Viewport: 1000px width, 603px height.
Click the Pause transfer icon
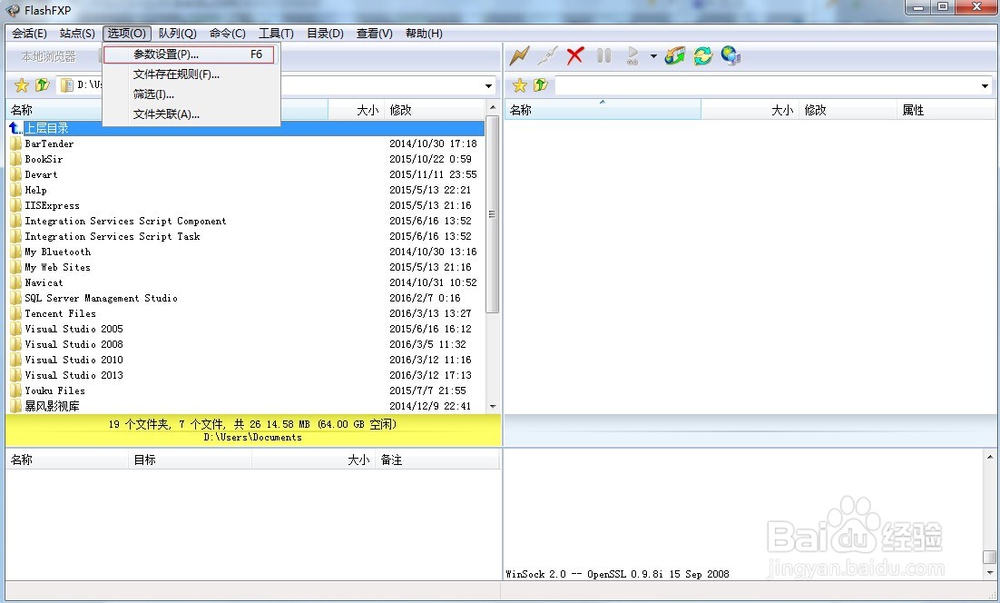(x=604, y=56)
